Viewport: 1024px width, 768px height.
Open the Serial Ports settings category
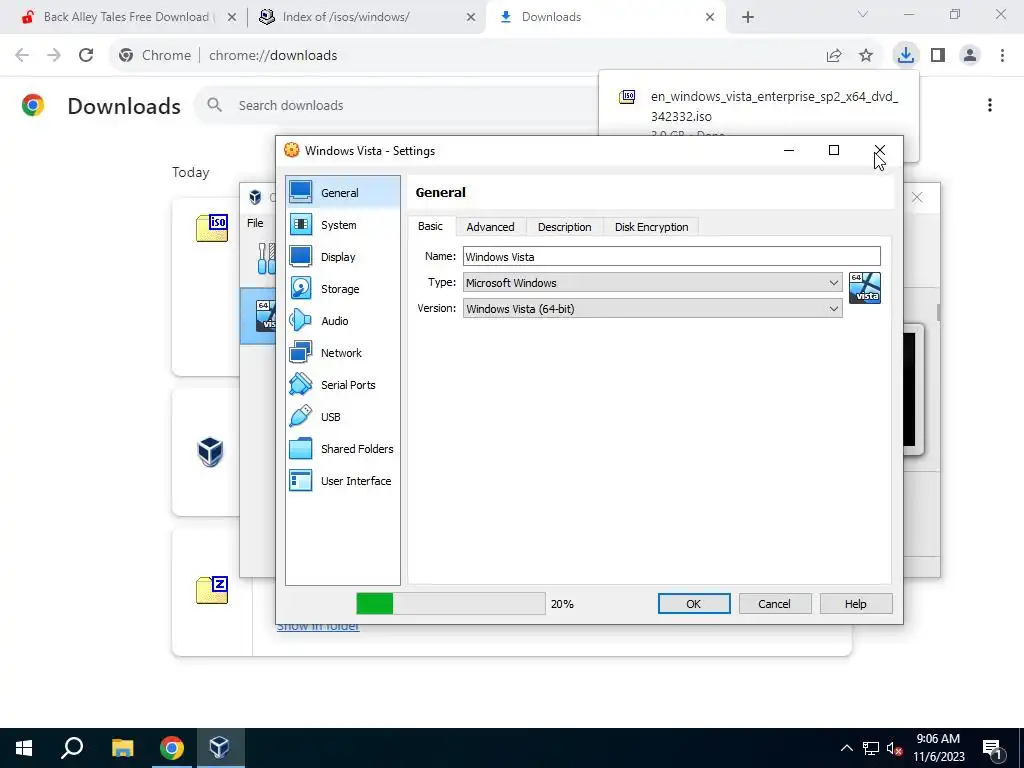(343, 385)
